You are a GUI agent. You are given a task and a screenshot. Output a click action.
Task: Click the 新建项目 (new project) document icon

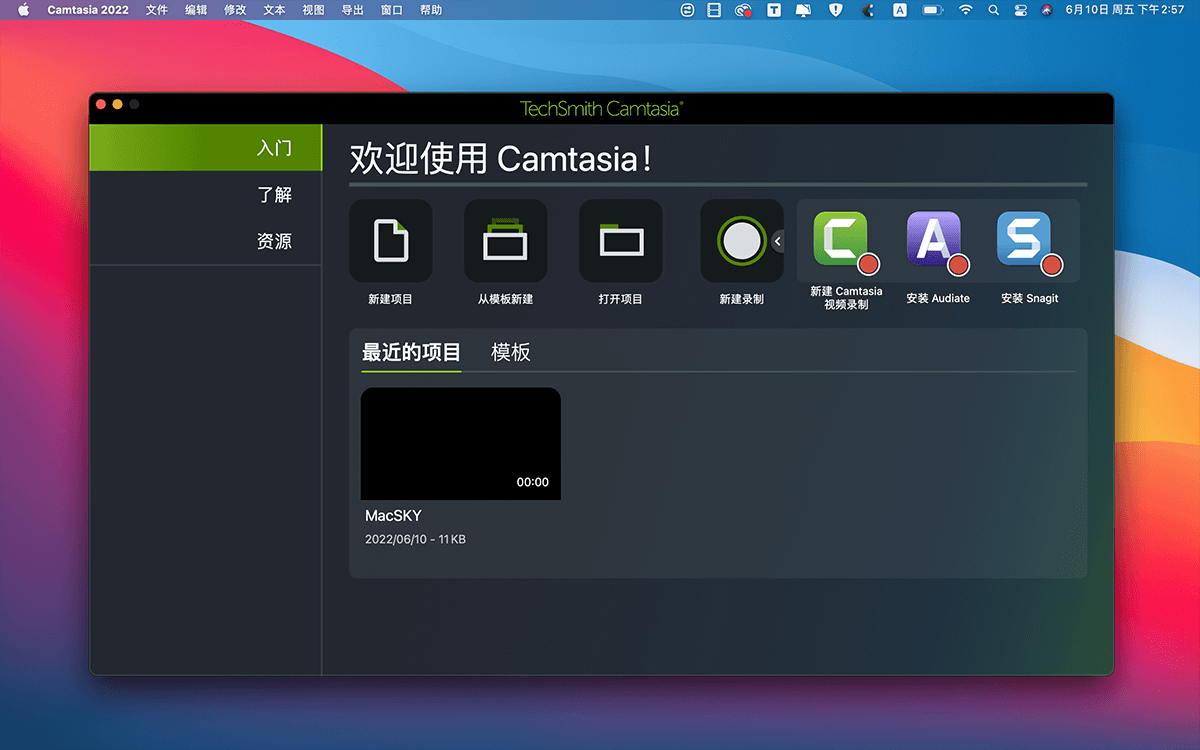point(391,241)
